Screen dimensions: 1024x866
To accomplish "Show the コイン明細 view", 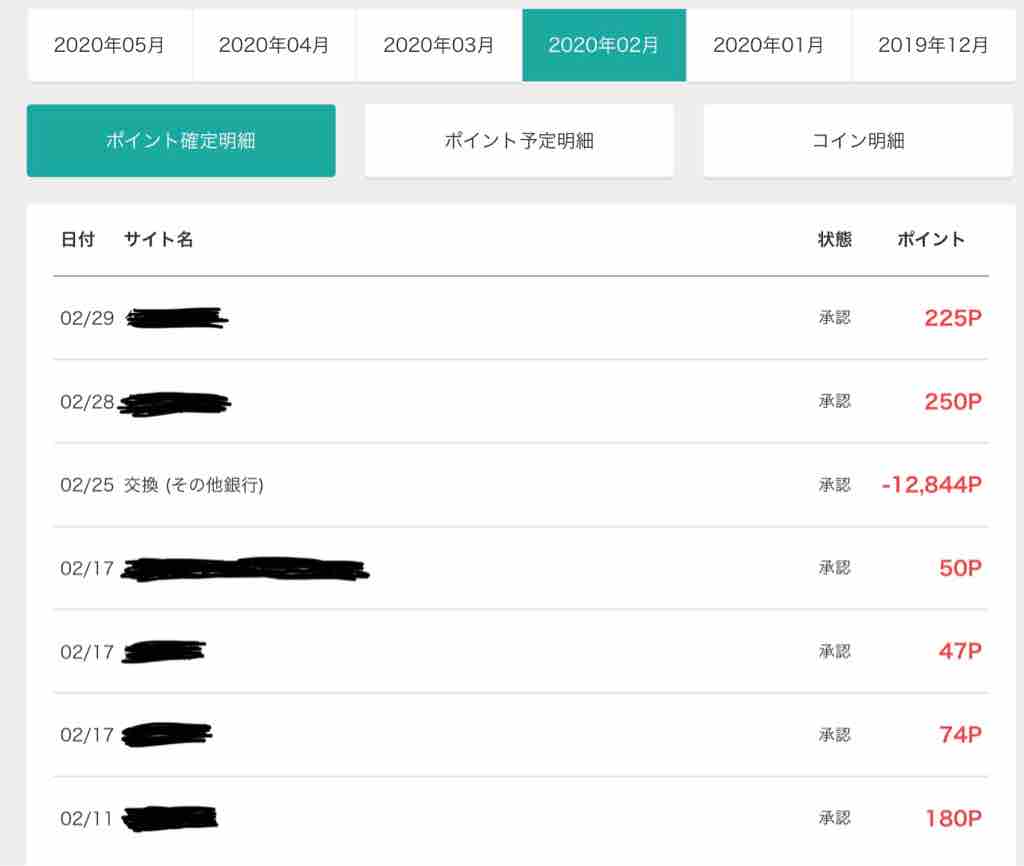I will (858, 141).
